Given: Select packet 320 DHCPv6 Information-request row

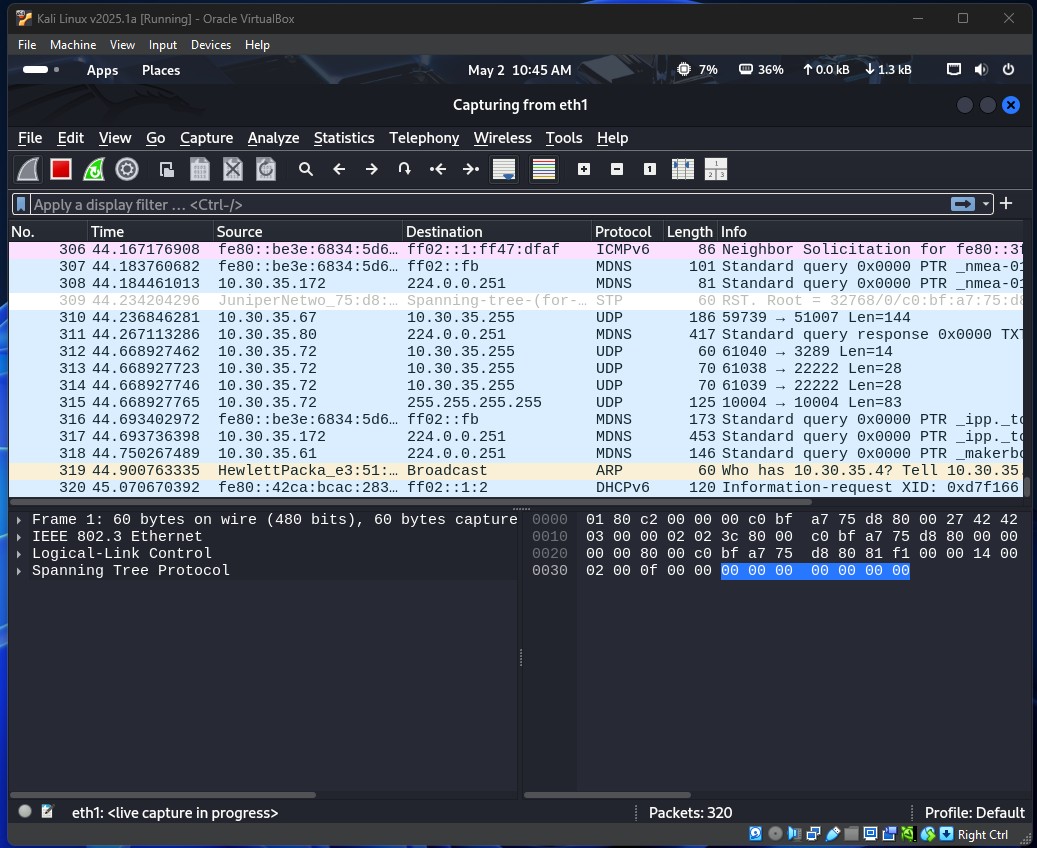Looking at the screenshot, I should (516, 488).
